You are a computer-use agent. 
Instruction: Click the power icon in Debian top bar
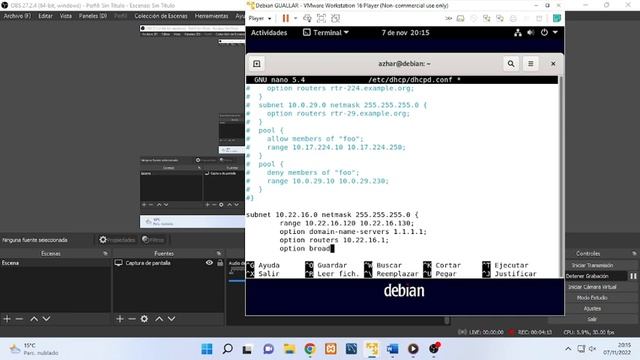pyautogui.click(x=544, y=33)
